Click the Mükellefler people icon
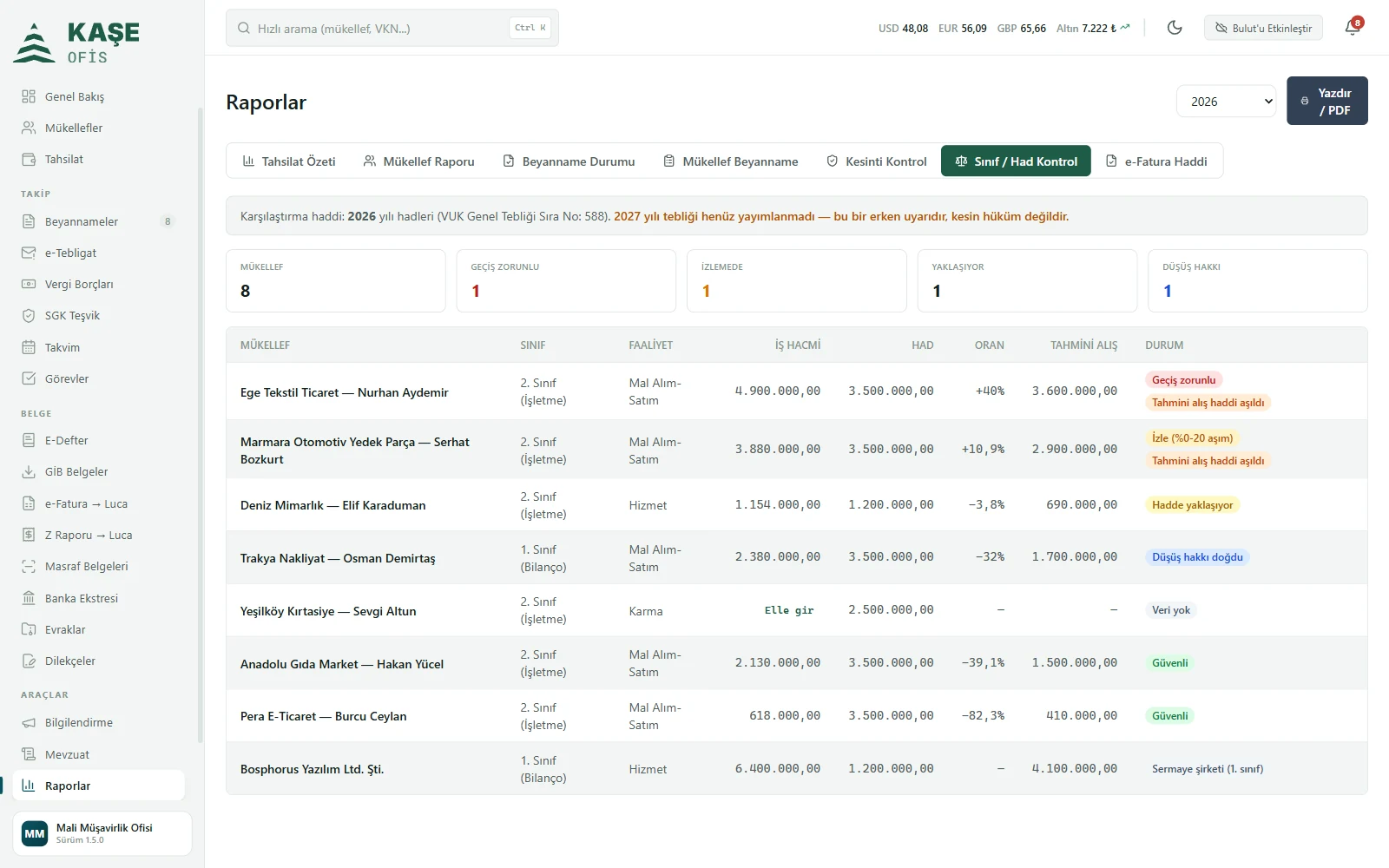The width and height of the screenshot is (1389, 868). (29, 128)
